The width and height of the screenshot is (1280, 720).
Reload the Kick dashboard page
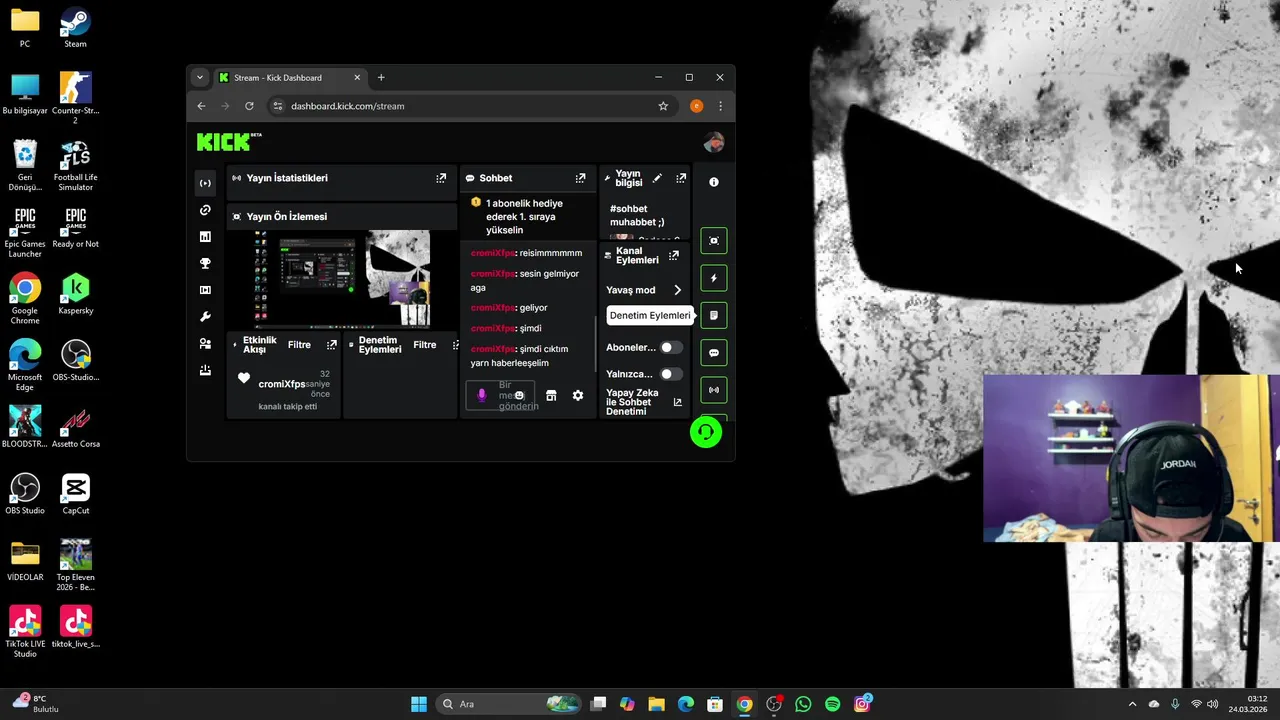249,106
